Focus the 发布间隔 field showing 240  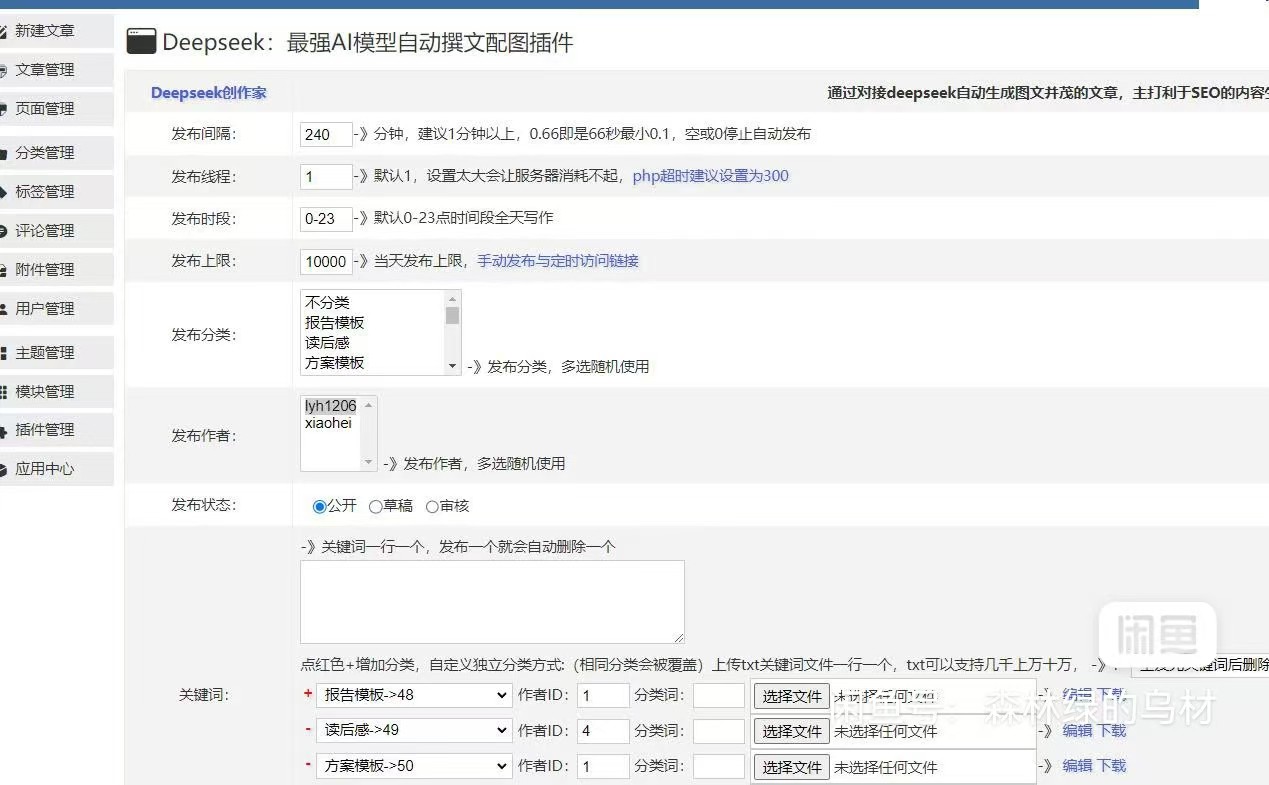[326, 134]
